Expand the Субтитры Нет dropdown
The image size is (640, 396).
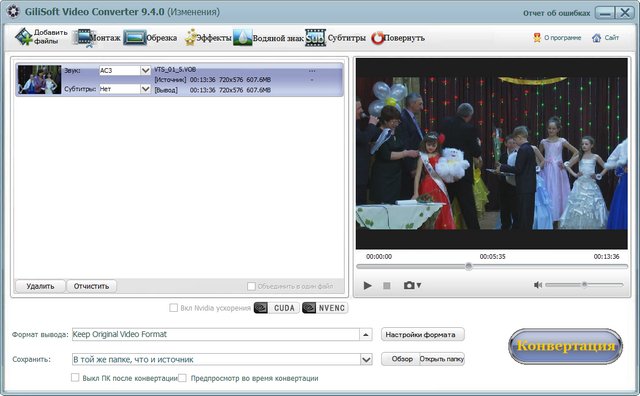tap(145, 89)
